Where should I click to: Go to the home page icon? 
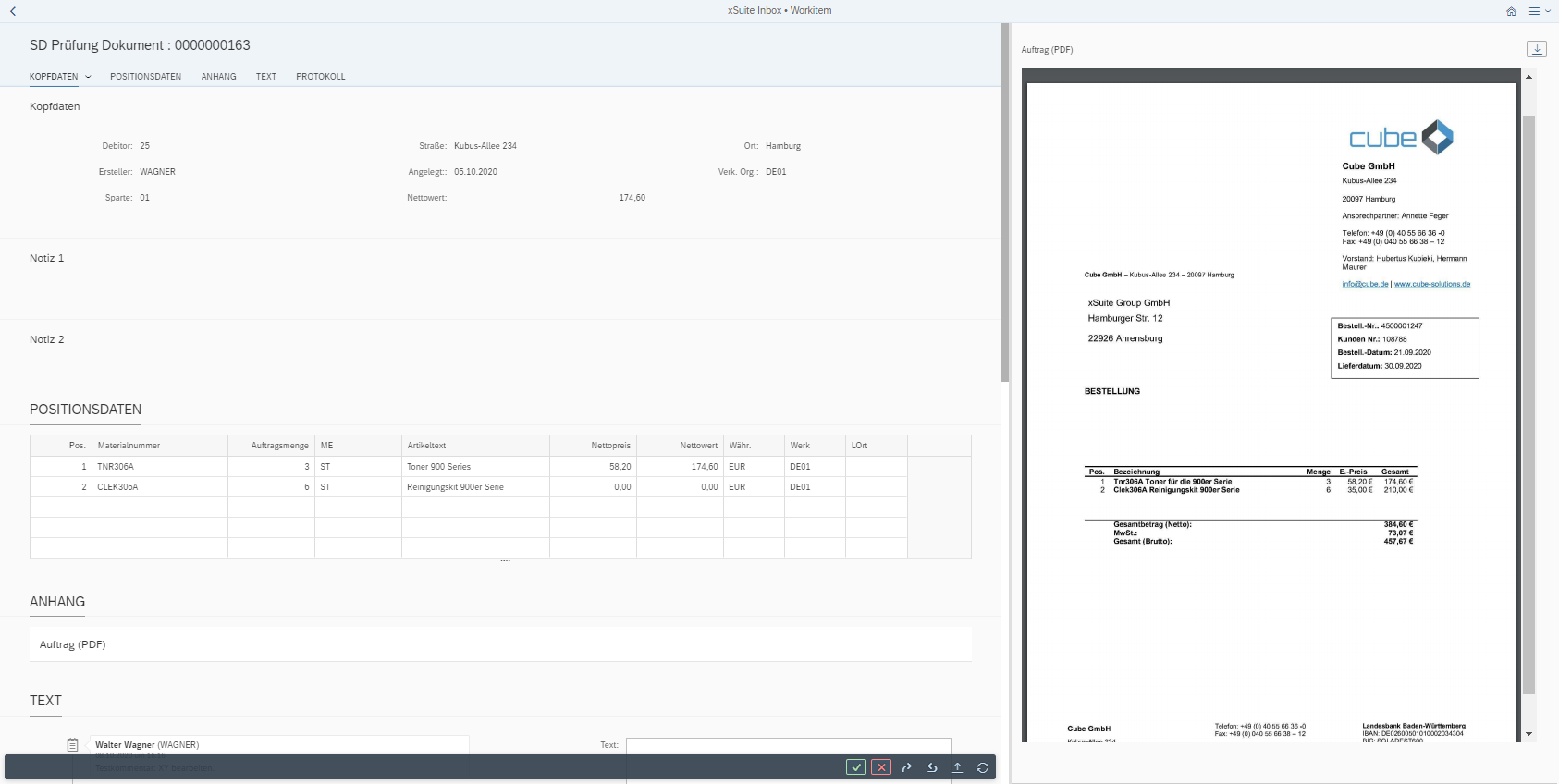[1511, 11]
